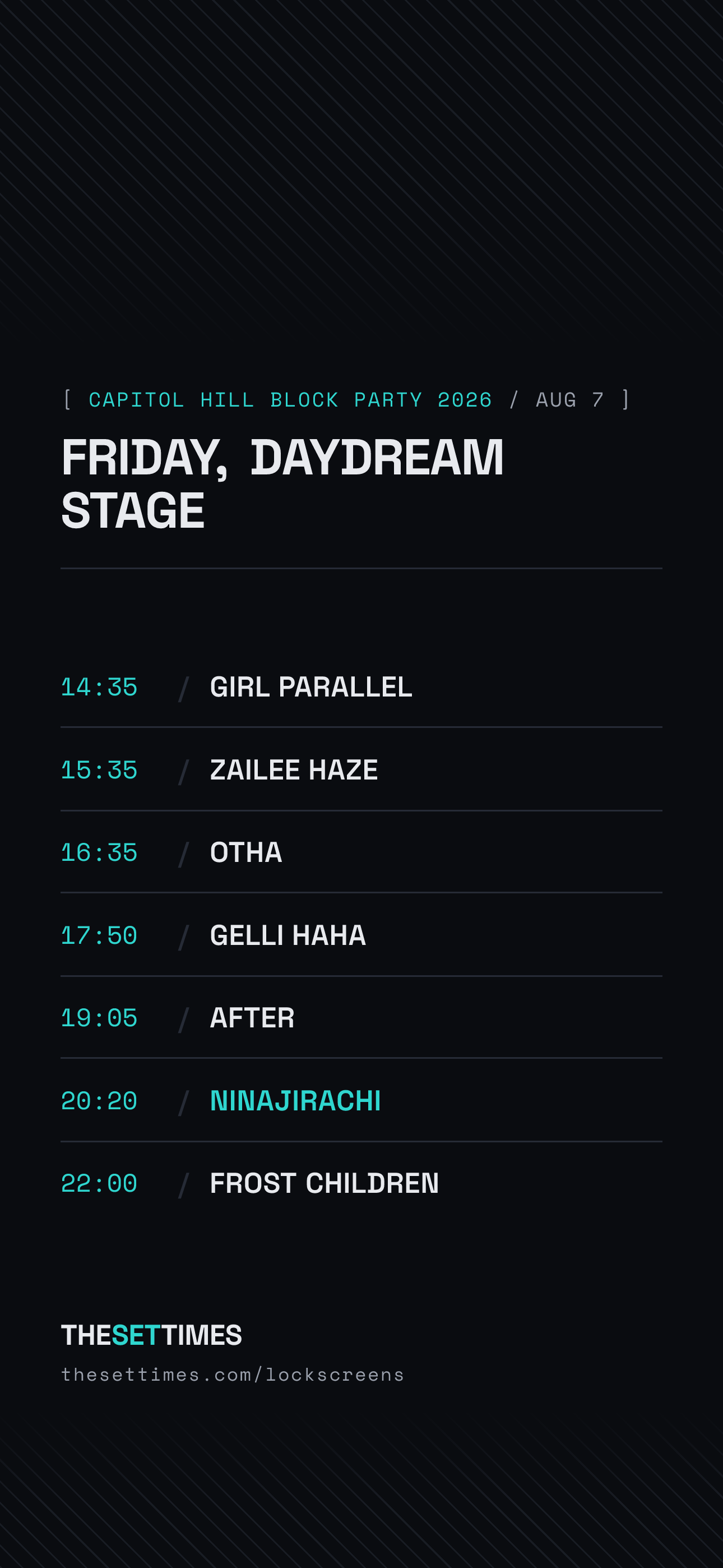Click the 14:35 time slot
Image resolution: width=723 pixels, height=1568 pixels.
pyautogui.click(x=99, y=688)
